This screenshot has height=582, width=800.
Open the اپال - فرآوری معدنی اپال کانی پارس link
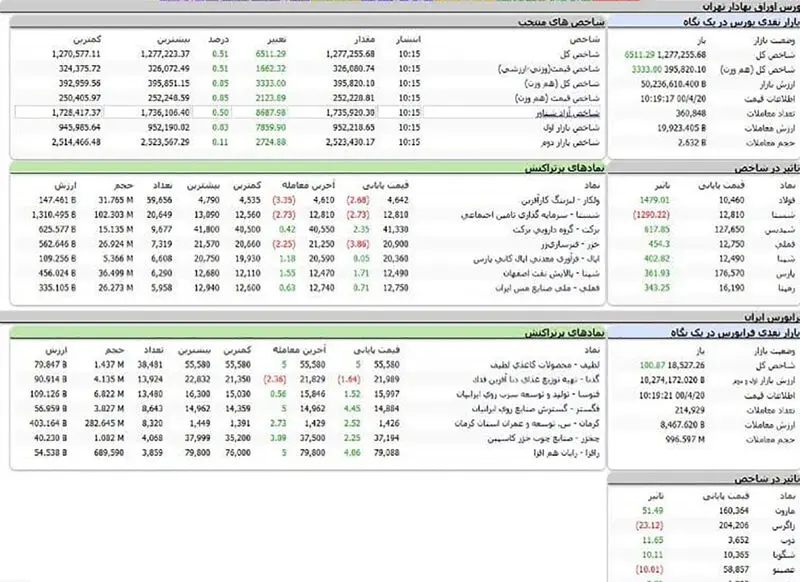(x=536, y=259)
